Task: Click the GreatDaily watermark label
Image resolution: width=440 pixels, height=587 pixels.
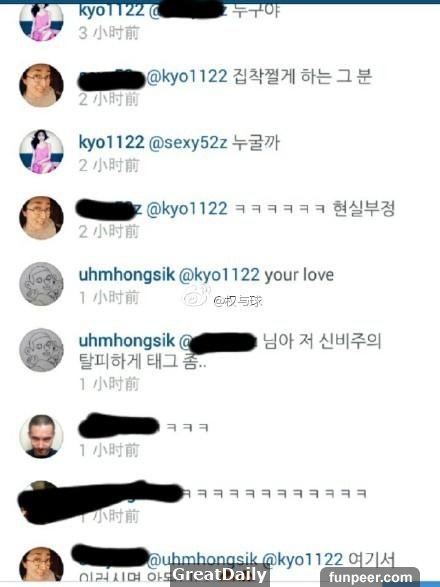Action: point(220,575)
